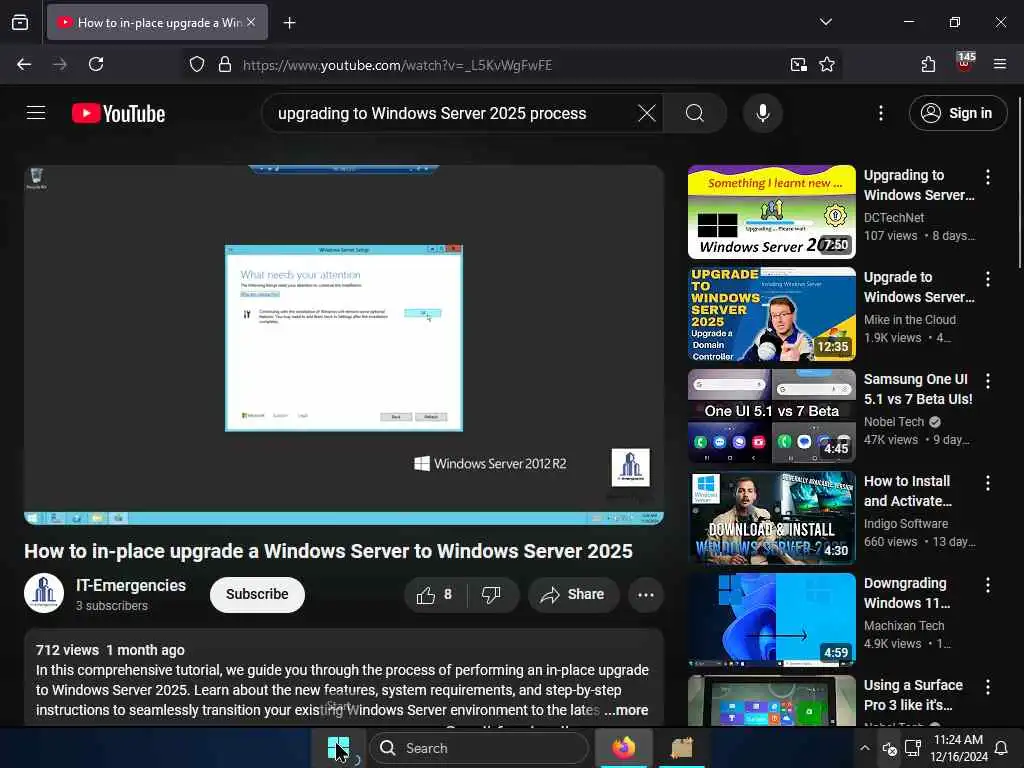Open Nobel Tech channel name
Image resolution: width=1024 pixels, height=768 pixels.
[893, 422]
